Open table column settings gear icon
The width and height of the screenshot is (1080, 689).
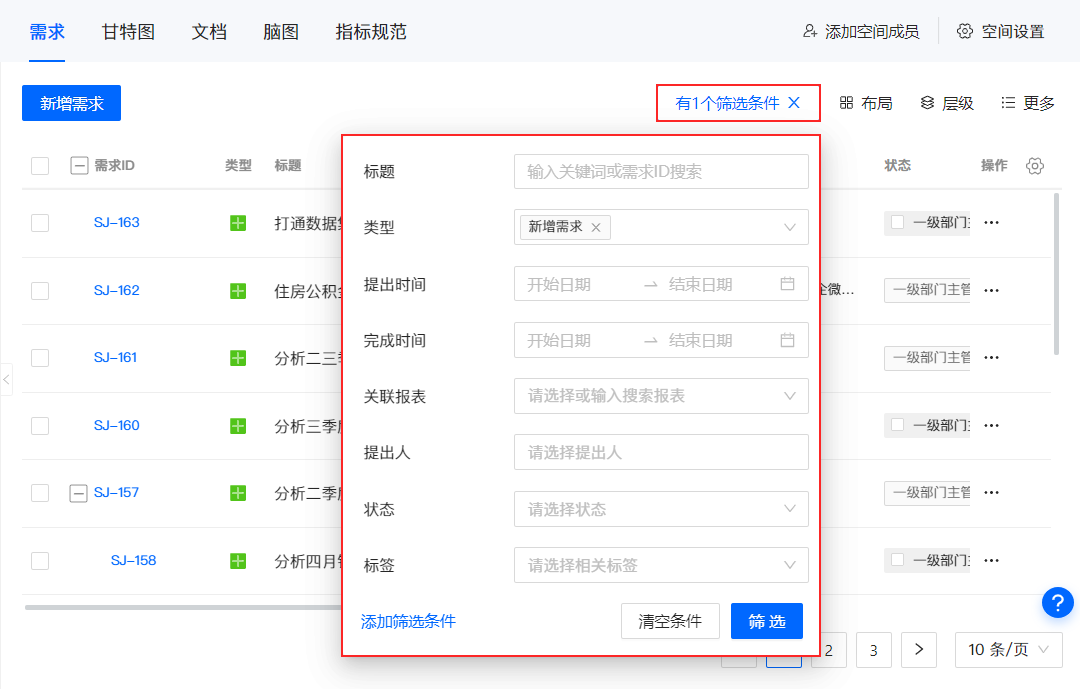1035,166
